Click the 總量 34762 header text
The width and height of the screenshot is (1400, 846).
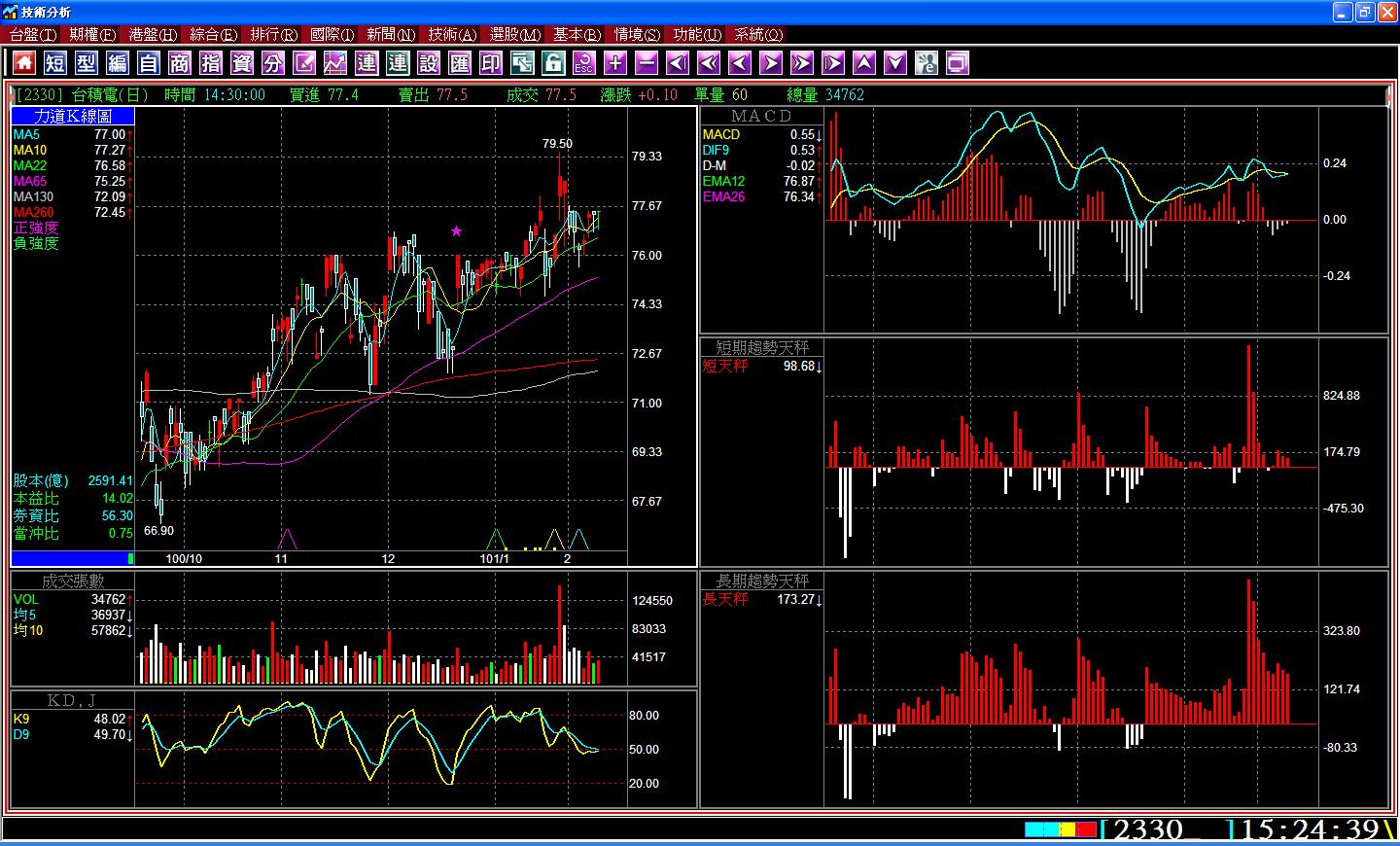tap(825, 94)
